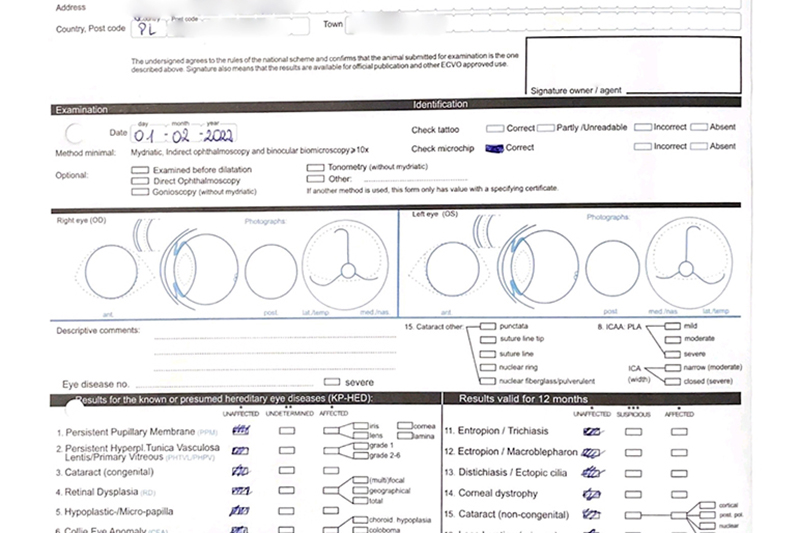Screen dimensions: 800x533
Task: Click the Country code field containing PL
Action: click(148, 29)
